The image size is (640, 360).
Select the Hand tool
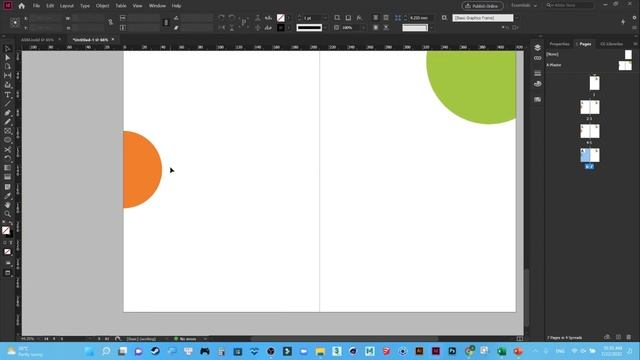click(x=7, y=204)
